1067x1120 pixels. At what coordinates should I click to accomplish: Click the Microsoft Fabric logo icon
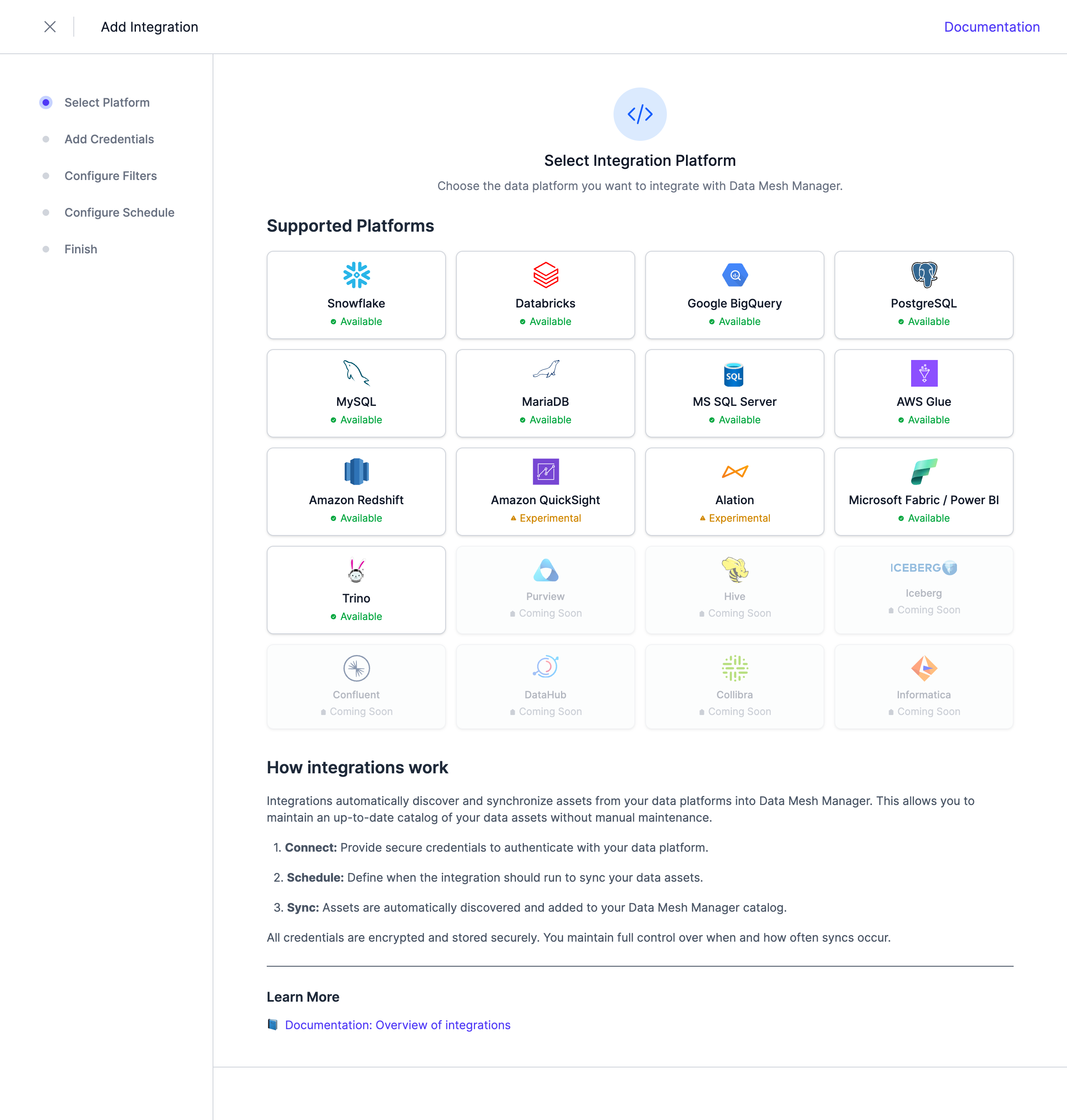point(924,472)
